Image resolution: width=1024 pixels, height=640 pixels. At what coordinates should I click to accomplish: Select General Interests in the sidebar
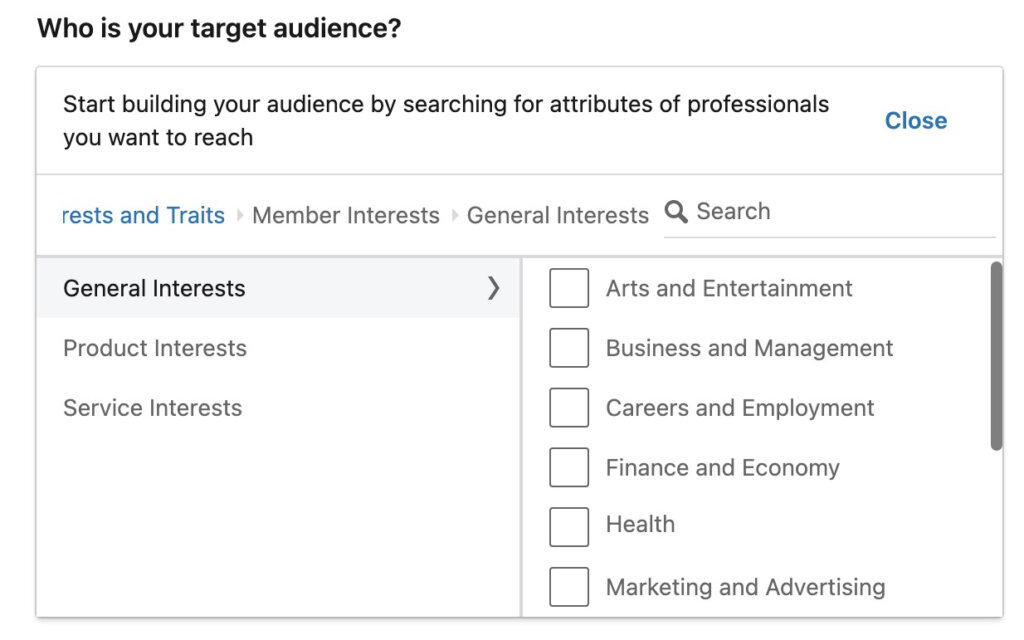click(154, 288)
